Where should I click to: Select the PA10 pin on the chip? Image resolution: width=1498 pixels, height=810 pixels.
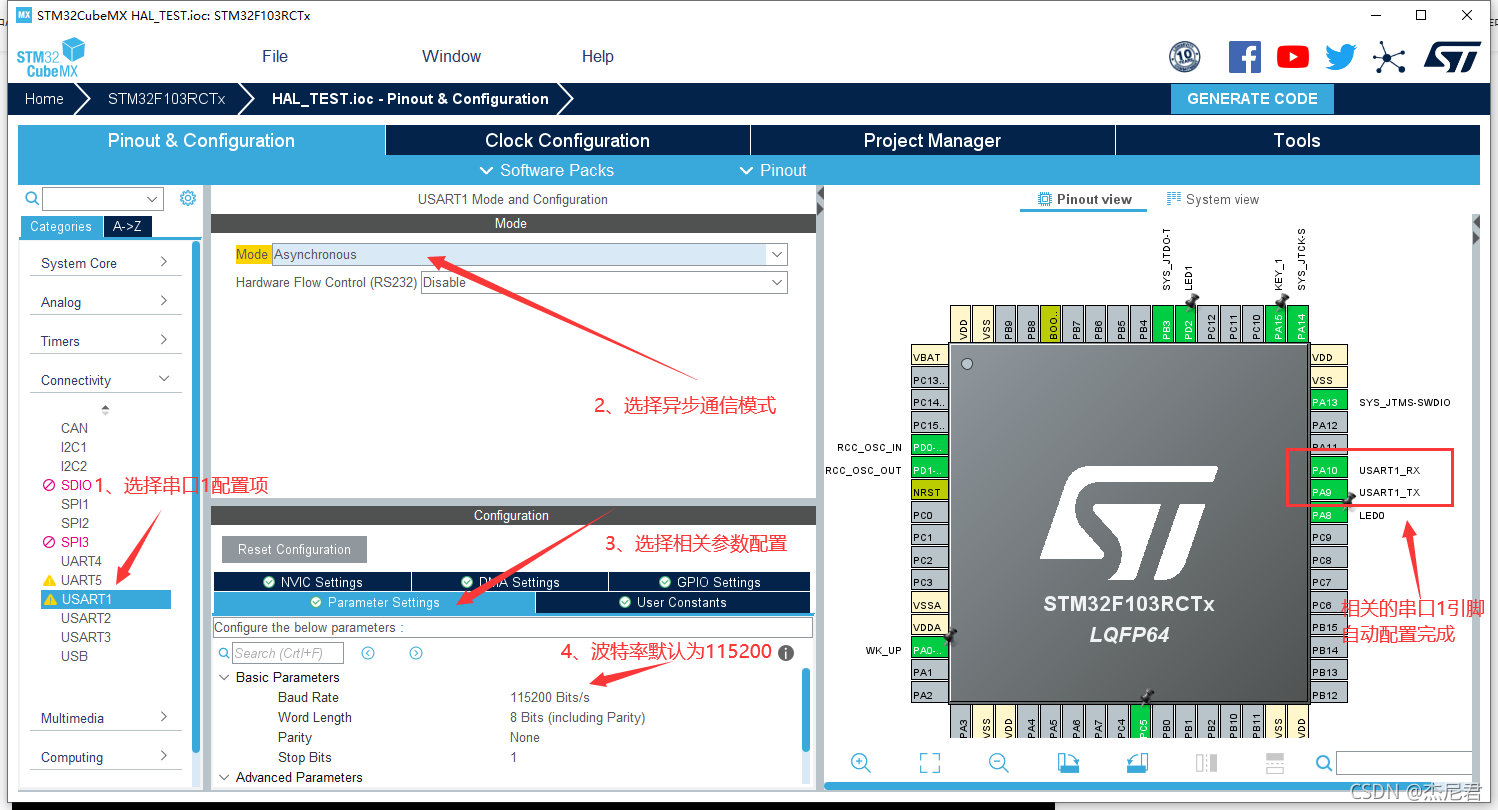point(1328,470)
